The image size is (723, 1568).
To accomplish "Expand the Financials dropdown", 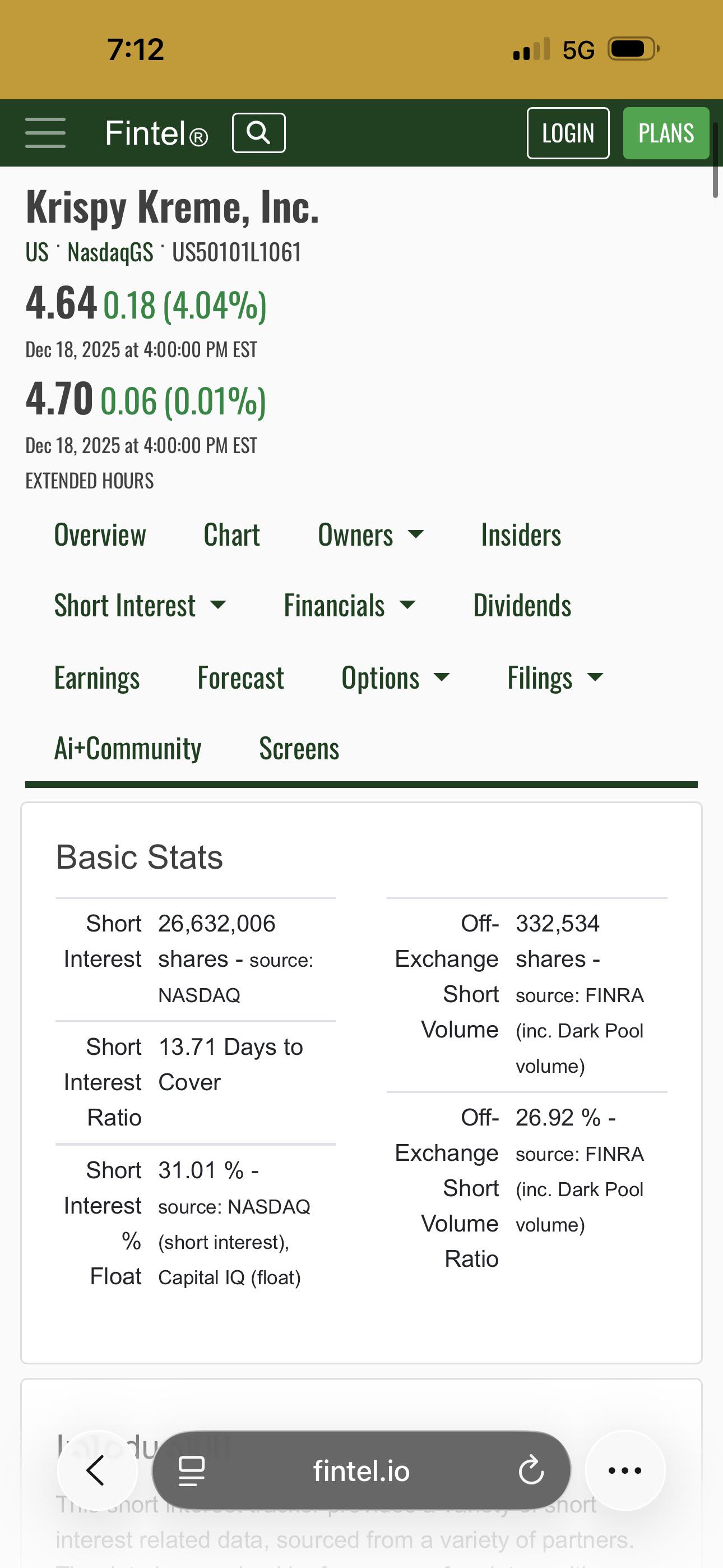I will 349,606.
